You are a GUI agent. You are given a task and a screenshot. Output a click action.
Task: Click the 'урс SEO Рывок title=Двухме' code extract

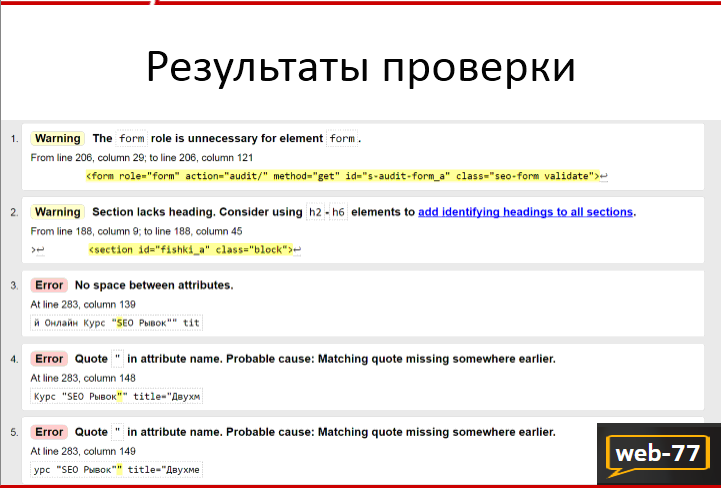[x=116, y=470]
